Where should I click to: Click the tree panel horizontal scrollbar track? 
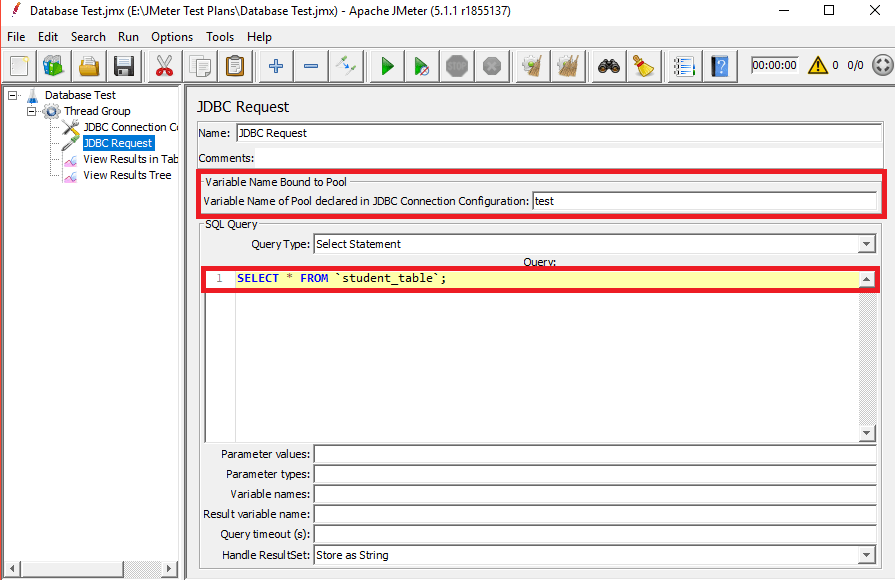click(142, 569)
